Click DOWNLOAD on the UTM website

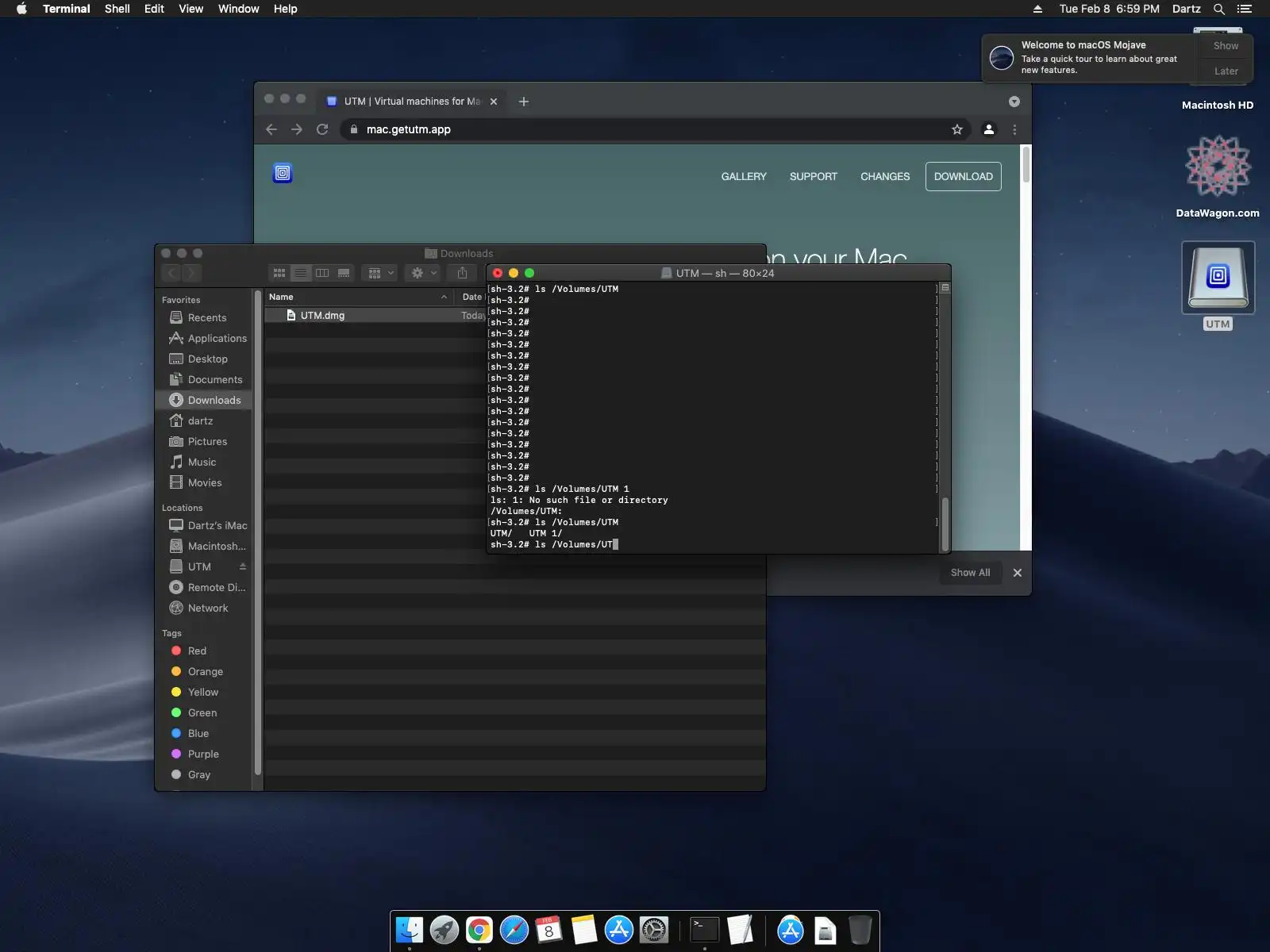(964, 176)
